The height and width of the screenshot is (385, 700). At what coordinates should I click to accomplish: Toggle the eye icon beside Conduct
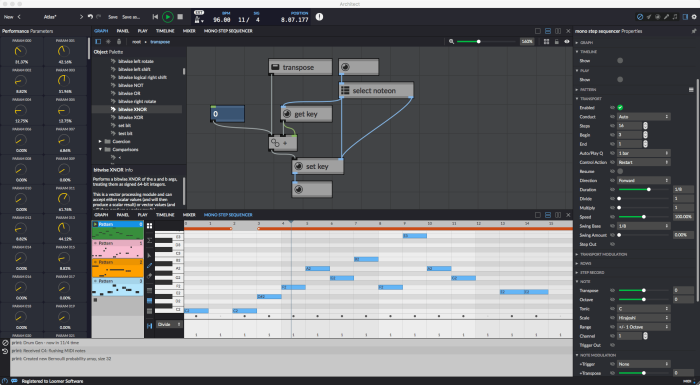coord(612,117)
